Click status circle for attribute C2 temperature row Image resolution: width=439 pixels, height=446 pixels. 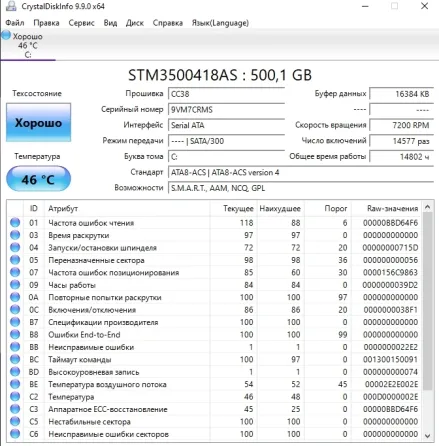click(15, 396)
